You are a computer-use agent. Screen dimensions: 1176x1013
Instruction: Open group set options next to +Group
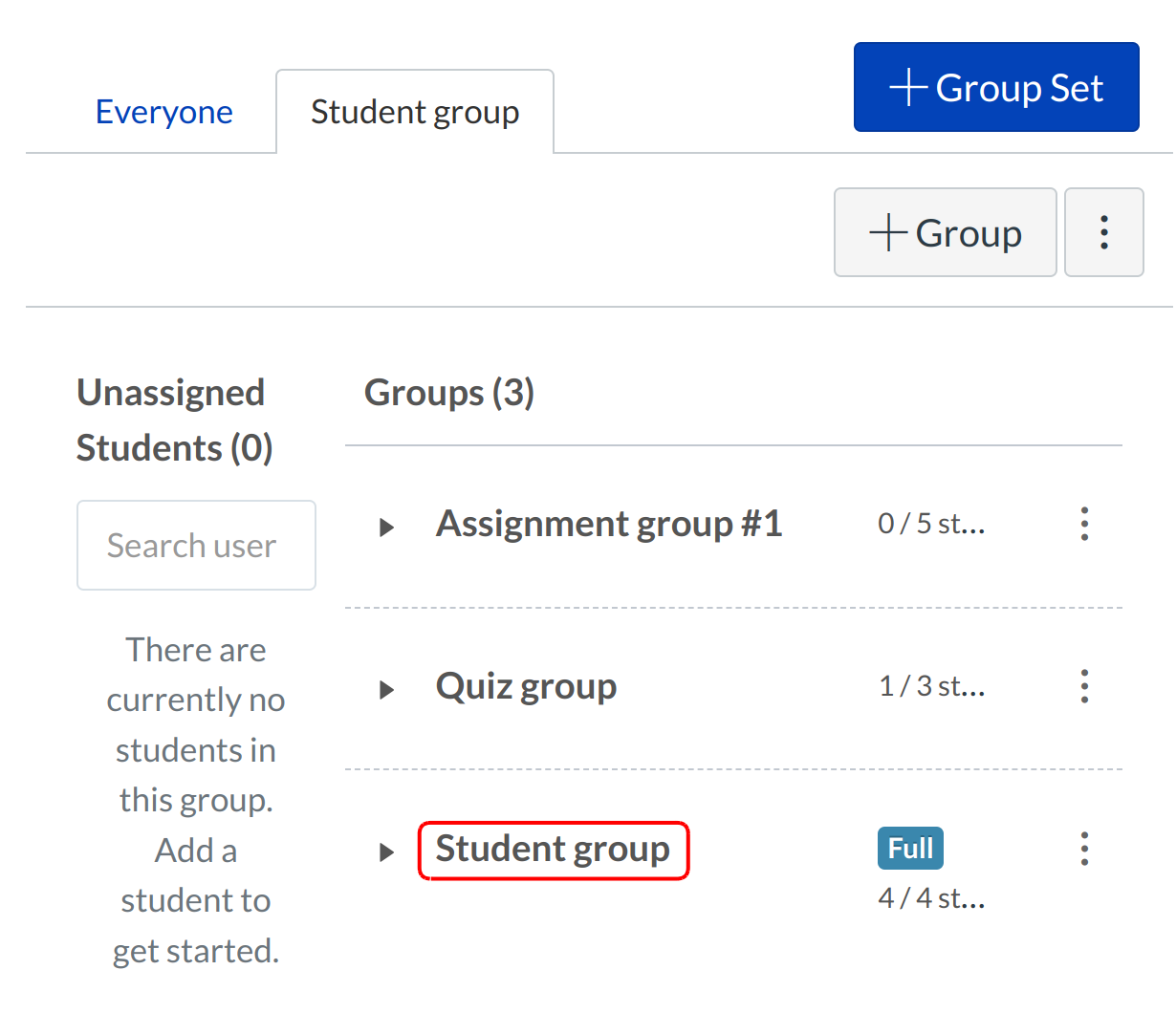(1103, 232)
